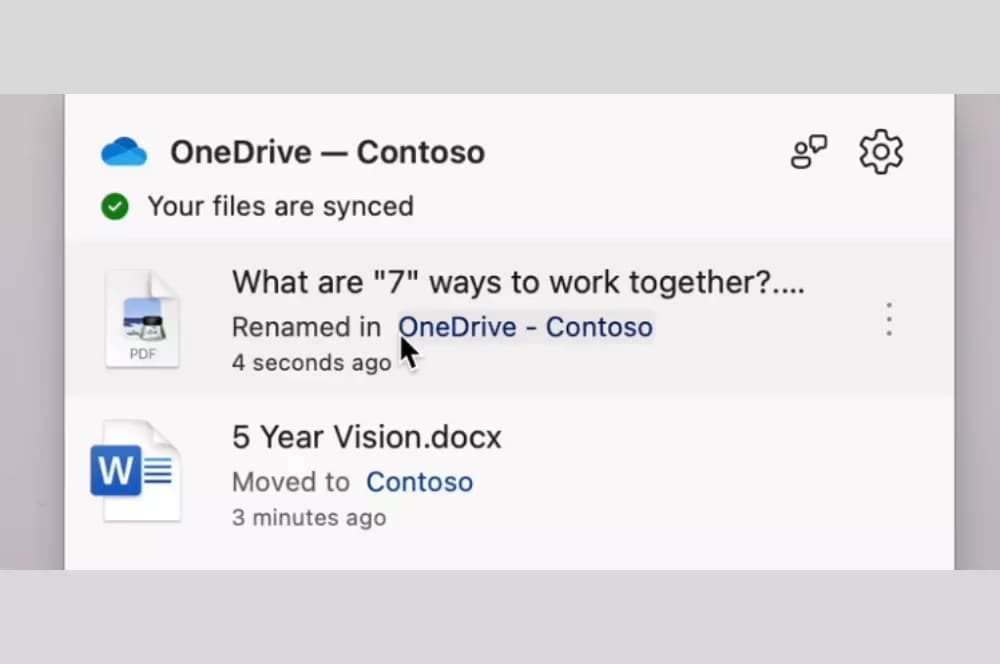Click the "4 seconds ago" timestamp
Viewport: 1000px width, 664px height.
[x=311, y=362]
